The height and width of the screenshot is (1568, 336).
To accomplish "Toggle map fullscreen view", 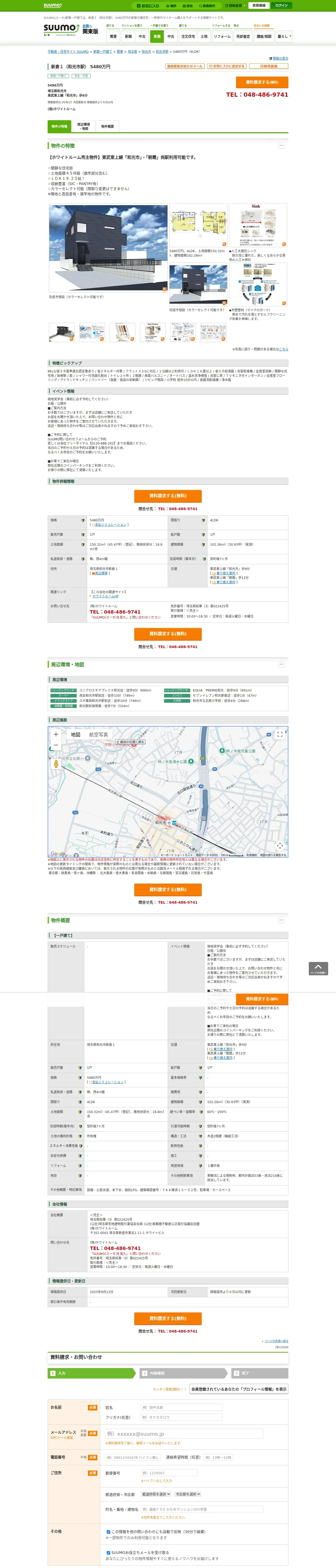I will [x=280, y=734].
